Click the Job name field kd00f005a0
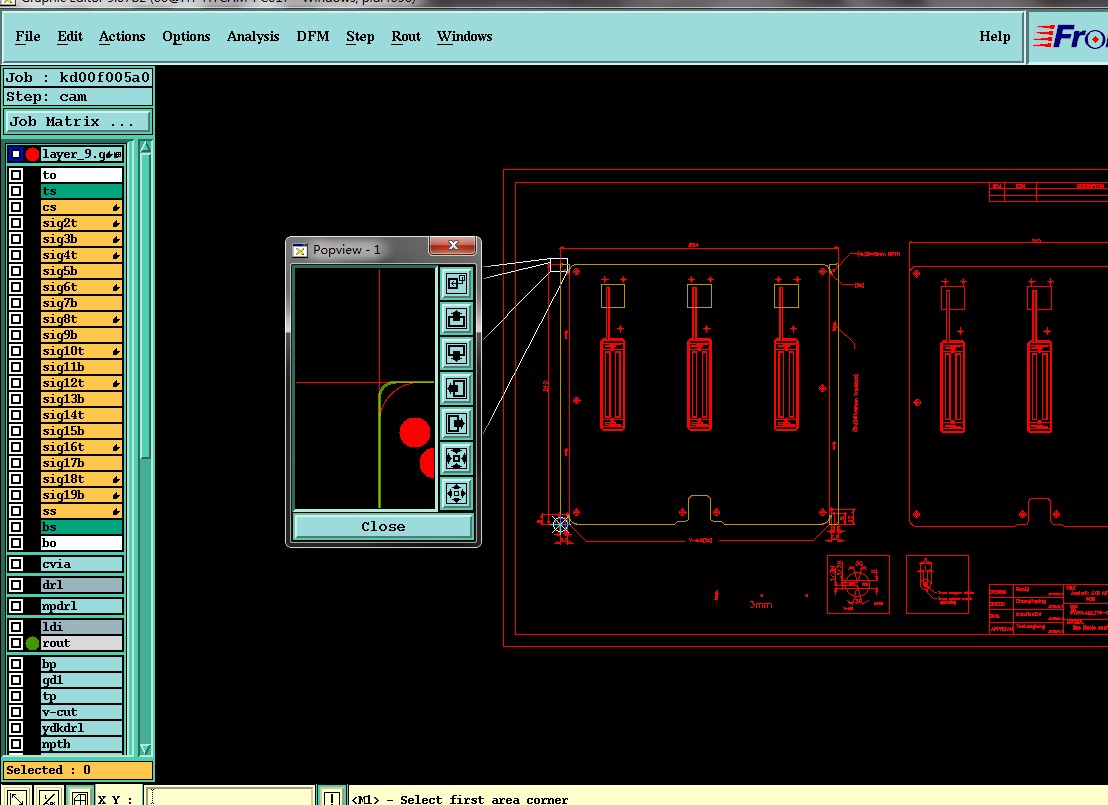The width and height of the screenshot is (1108, 805). click(x=78, y=77)
